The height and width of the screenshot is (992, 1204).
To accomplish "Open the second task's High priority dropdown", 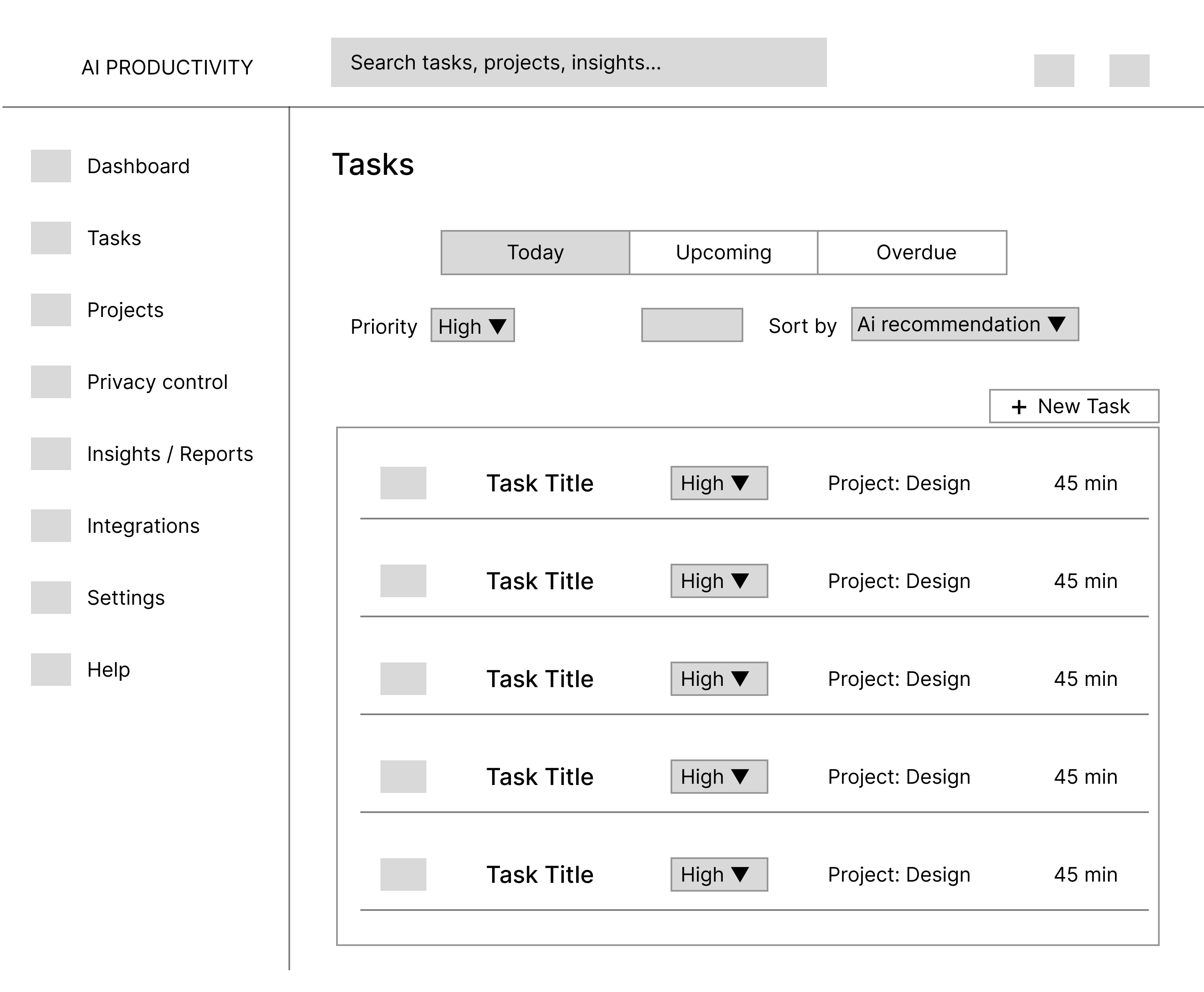I will click(719, 581).
